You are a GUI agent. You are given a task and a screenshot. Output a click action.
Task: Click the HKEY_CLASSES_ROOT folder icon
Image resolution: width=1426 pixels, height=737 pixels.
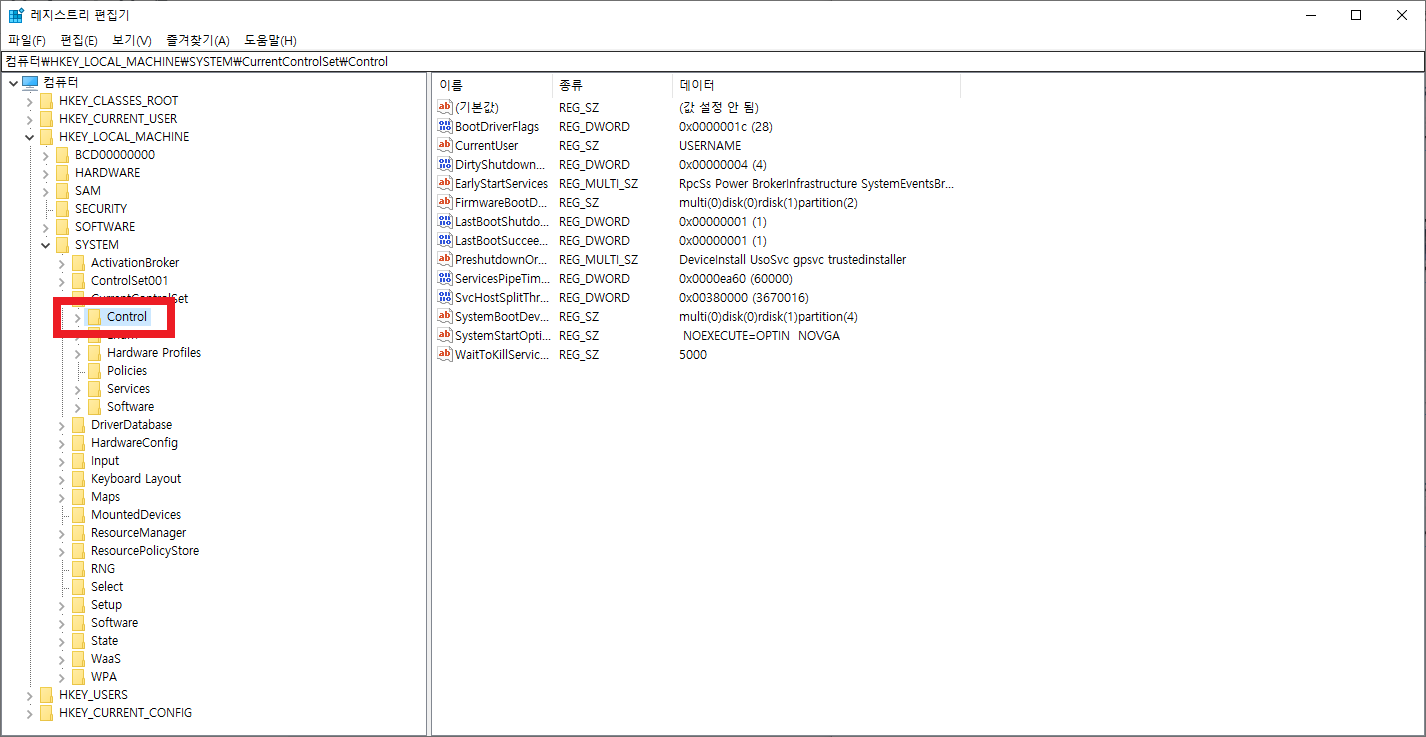pos(46,101)
